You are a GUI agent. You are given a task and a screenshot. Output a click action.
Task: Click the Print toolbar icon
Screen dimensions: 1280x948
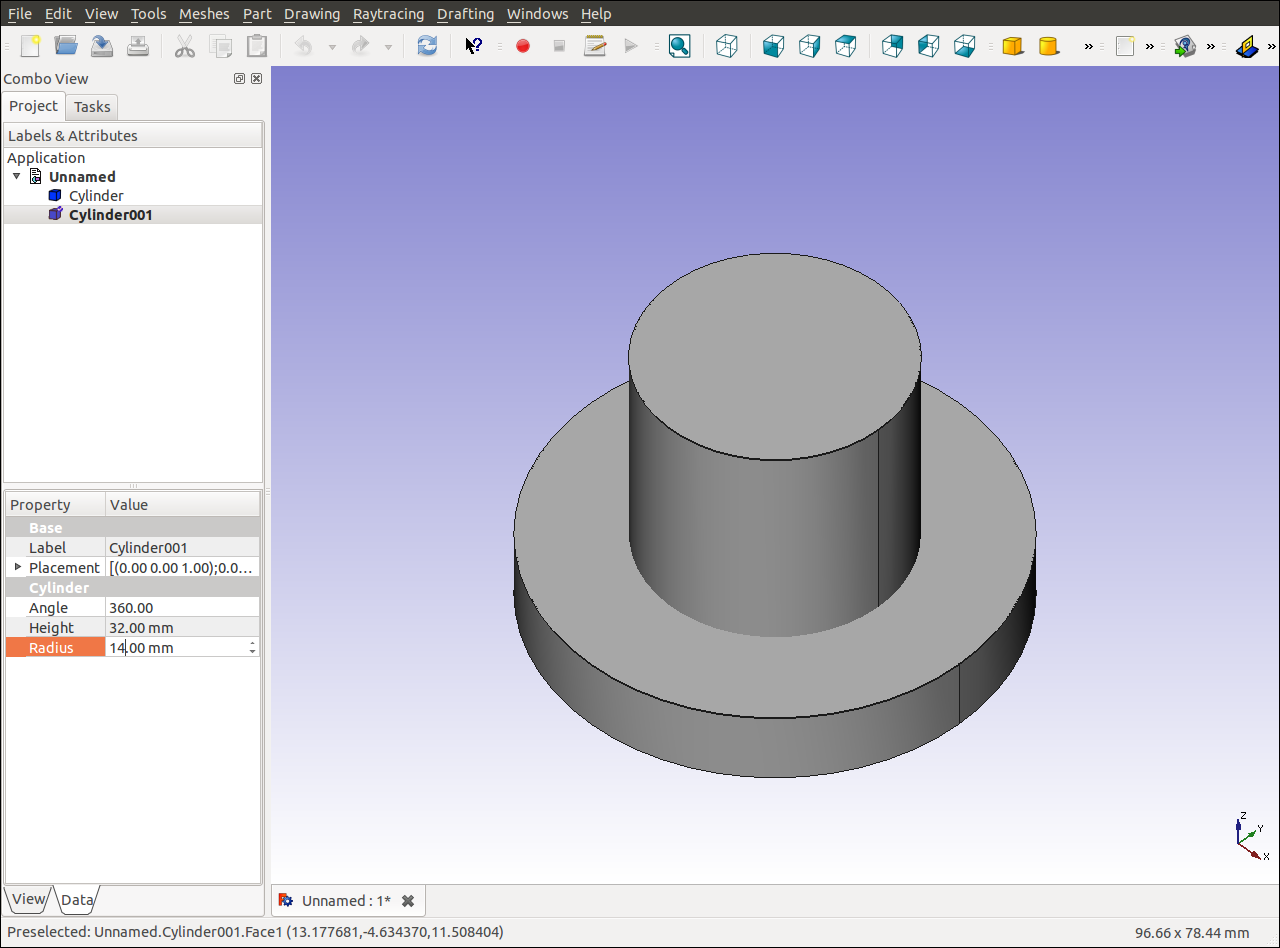click(138, 46)
